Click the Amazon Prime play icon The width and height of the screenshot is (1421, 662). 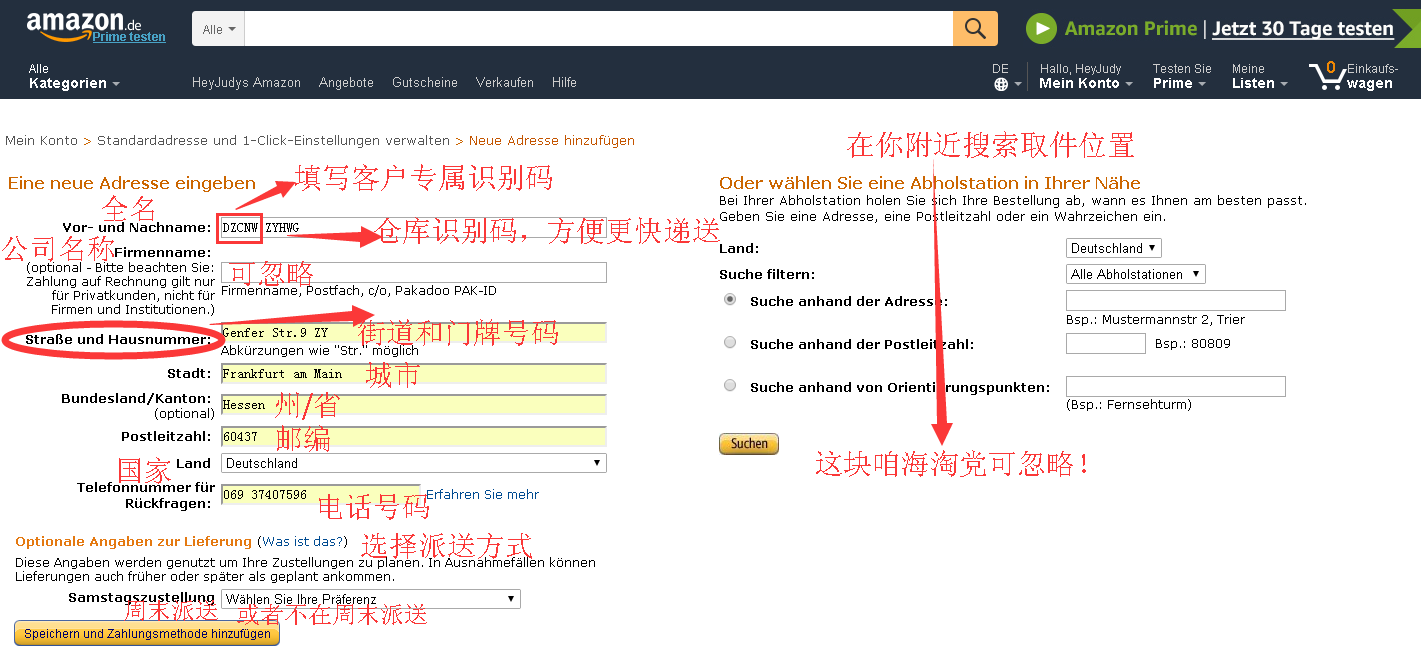click(1042, 29)
